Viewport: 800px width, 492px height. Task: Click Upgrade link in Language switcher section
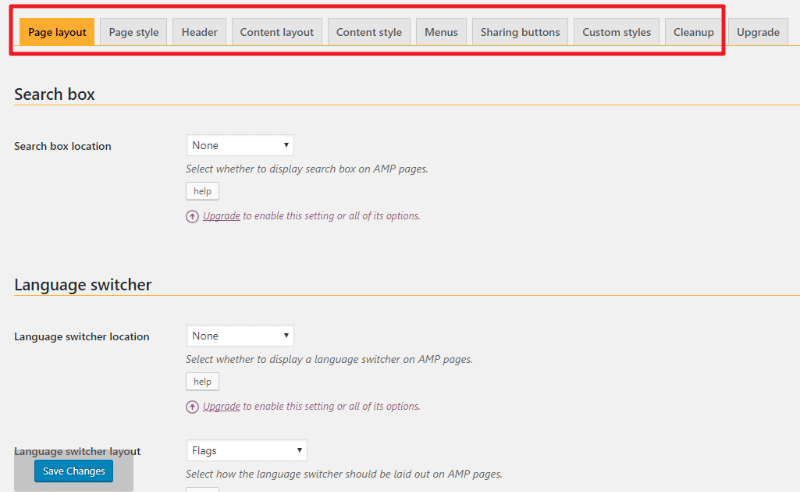coord(221,406)
